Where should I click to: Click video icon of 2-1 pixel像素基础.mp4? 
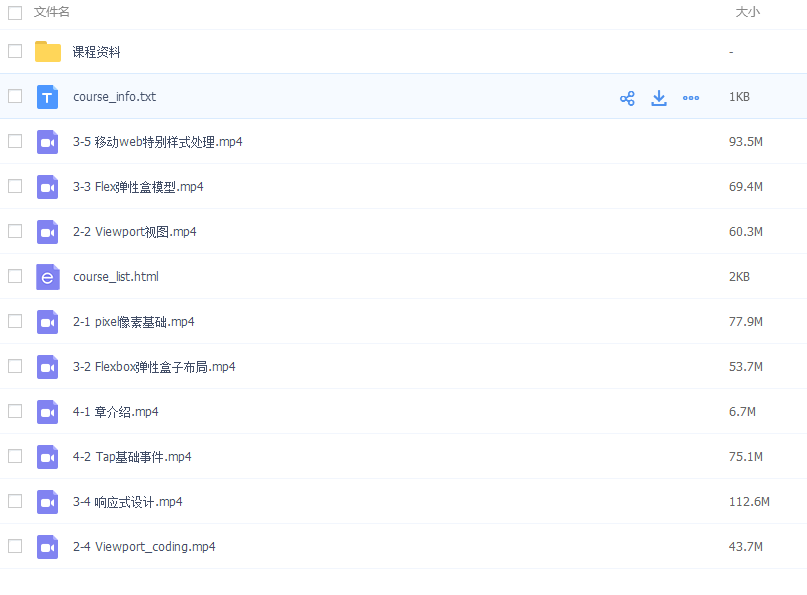(x=47, y=322)
